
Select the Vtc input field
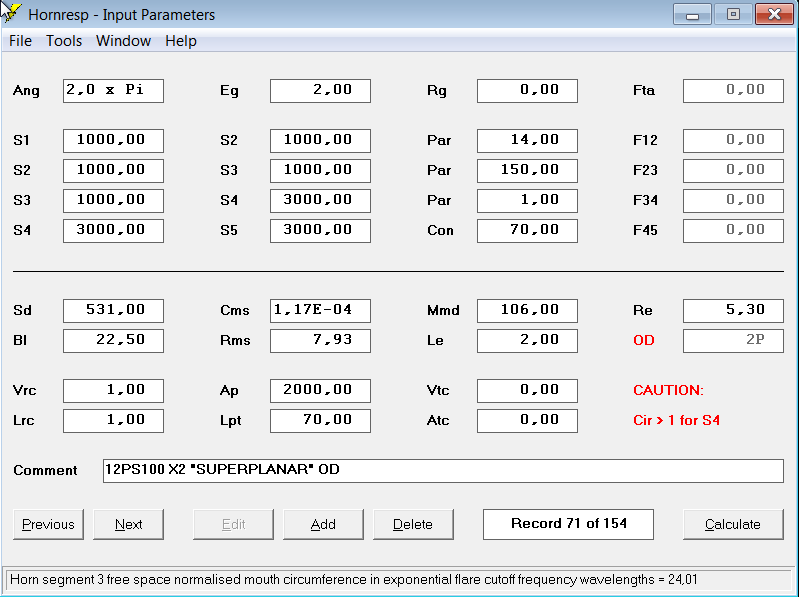point(527,391)
